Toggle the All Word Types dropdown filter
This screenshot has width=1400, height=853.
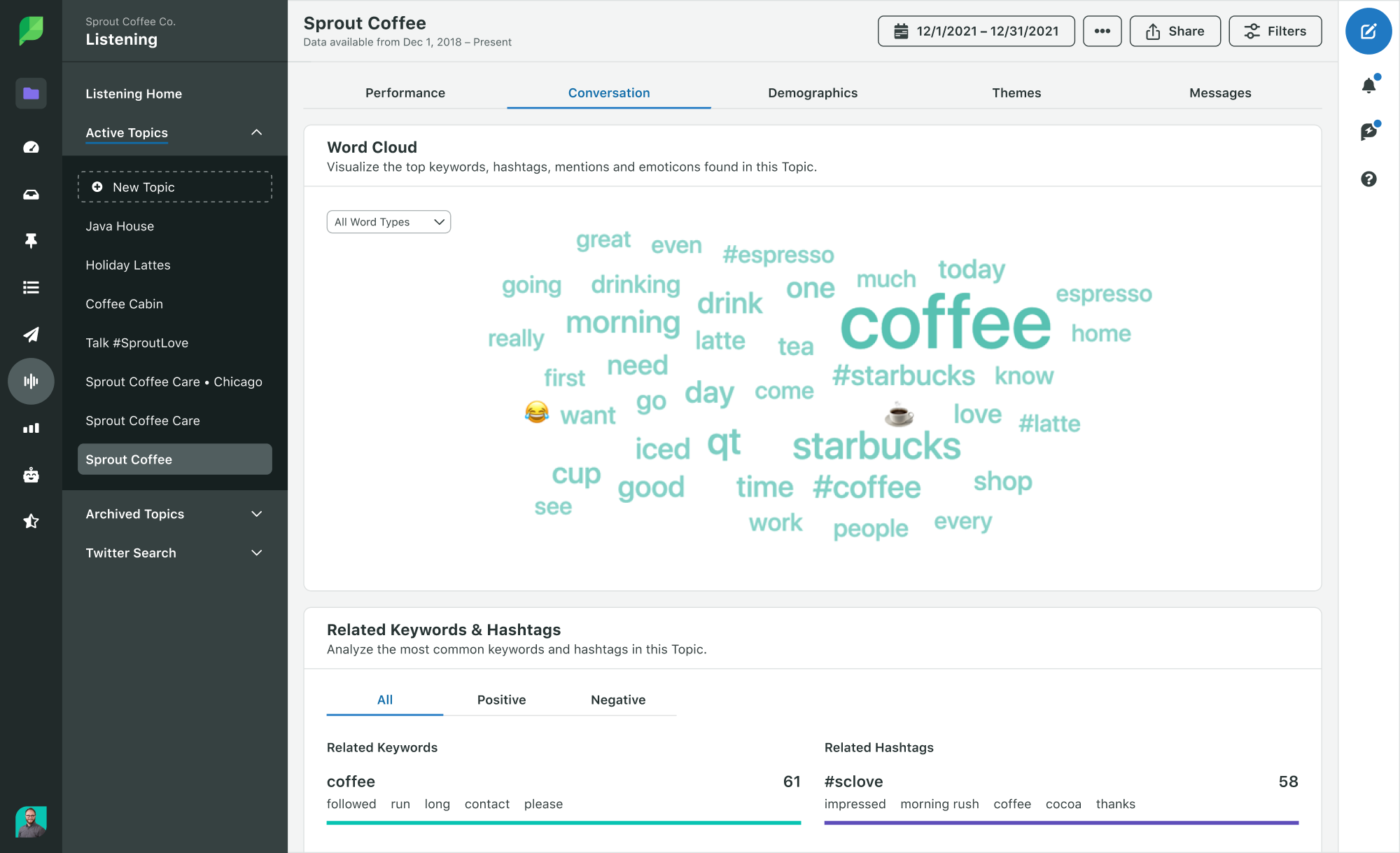pyautogui.click(x=389, y=221)
